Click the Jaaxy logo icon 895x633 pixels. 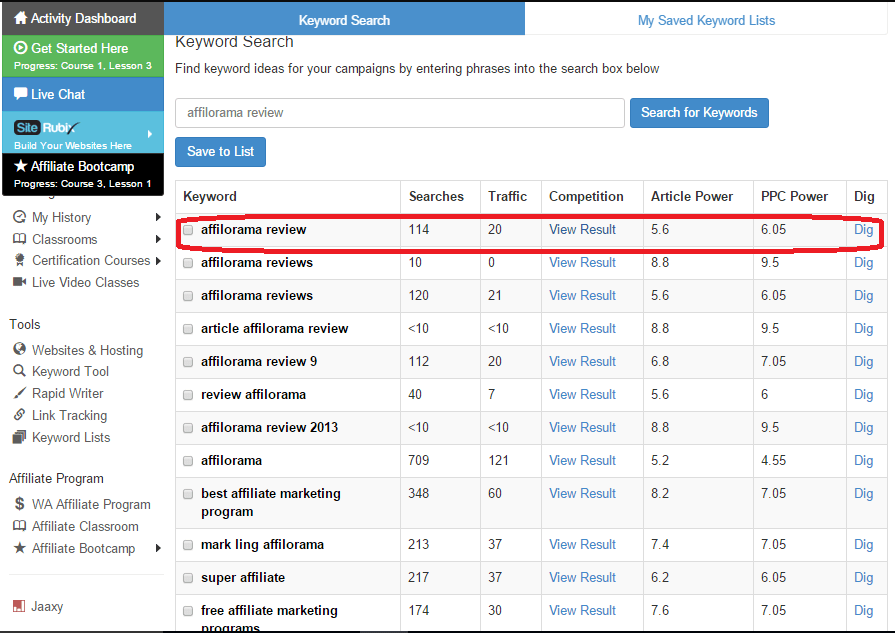pos(19,606)
